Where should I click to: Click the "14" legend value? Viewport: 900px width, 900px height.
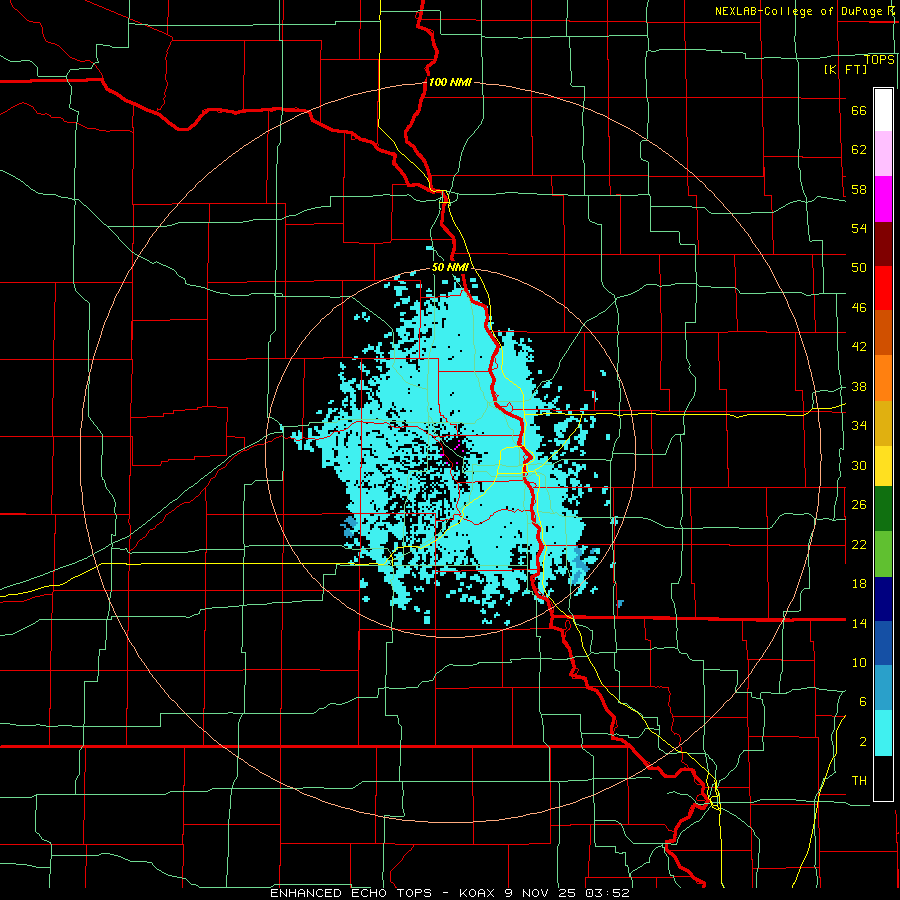[859, 623]
